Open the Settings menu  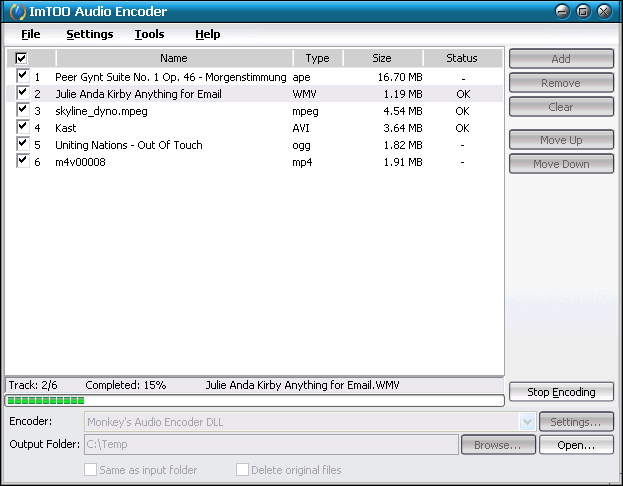pos(89,34)
